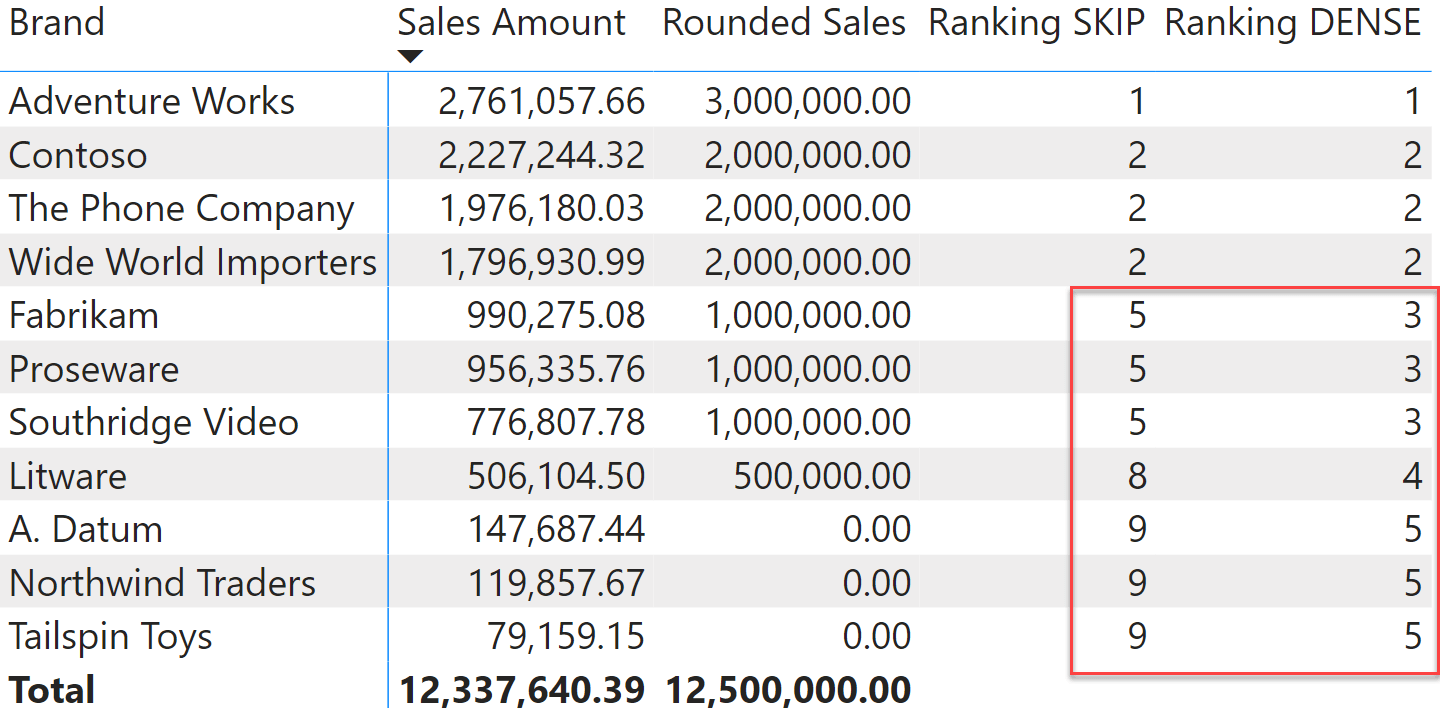Viewport: 1440px width, 708px height.
Task: Click Tailspin Toys' Ranking DENSE value 5
Action: [x=1412, y=636]
